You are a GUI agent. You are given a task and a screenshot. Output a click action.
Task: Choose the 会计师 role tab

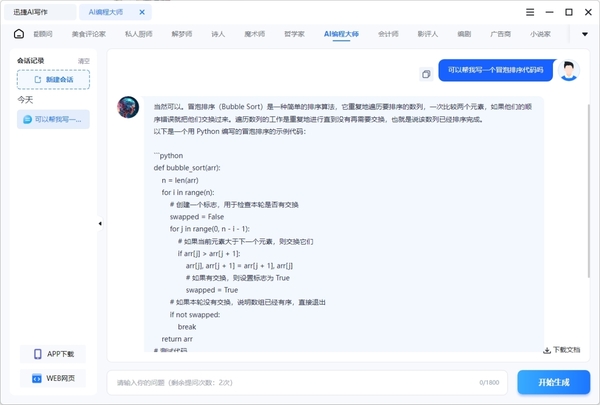(389, 33)
